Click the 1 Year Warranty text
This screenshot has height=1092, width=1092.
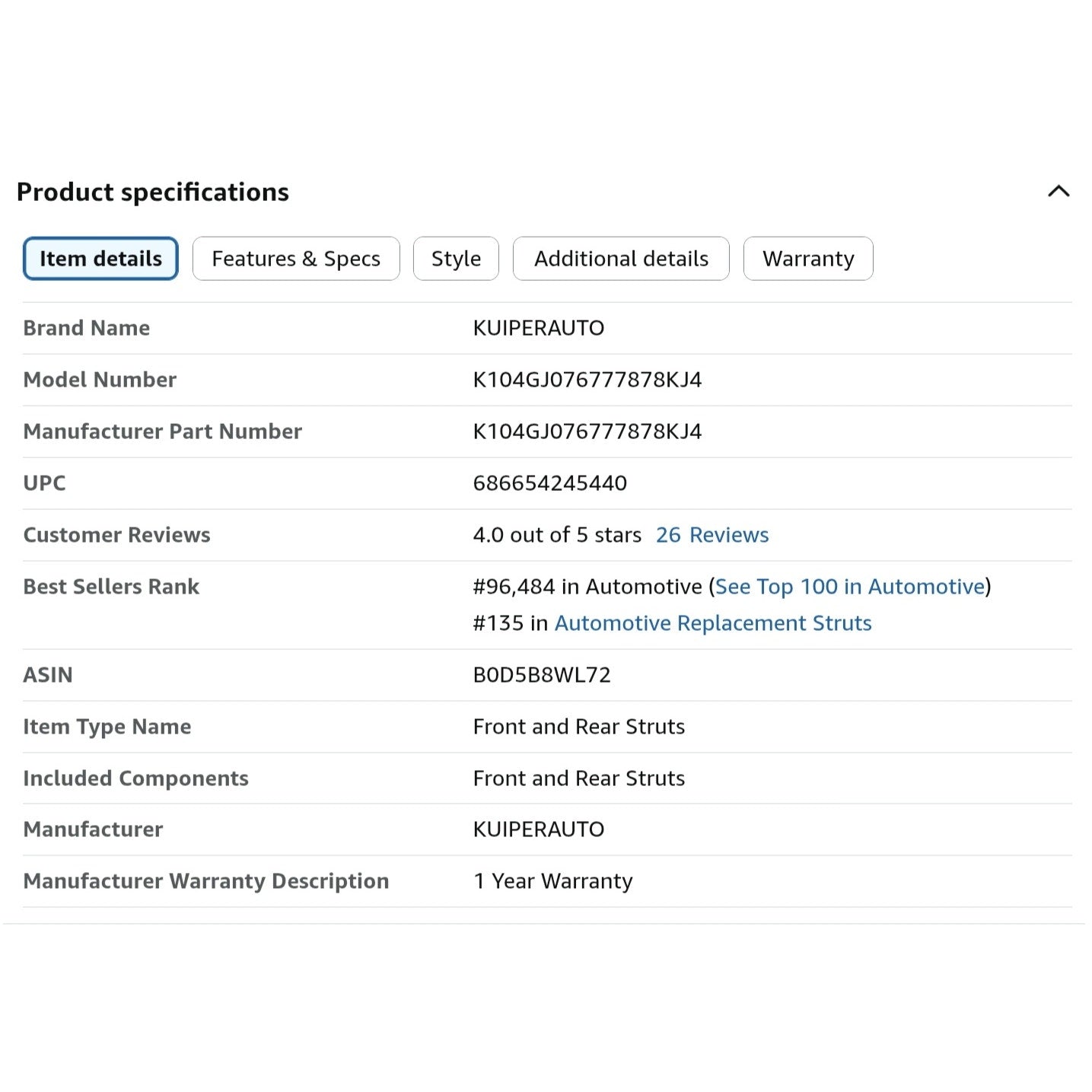552,881
